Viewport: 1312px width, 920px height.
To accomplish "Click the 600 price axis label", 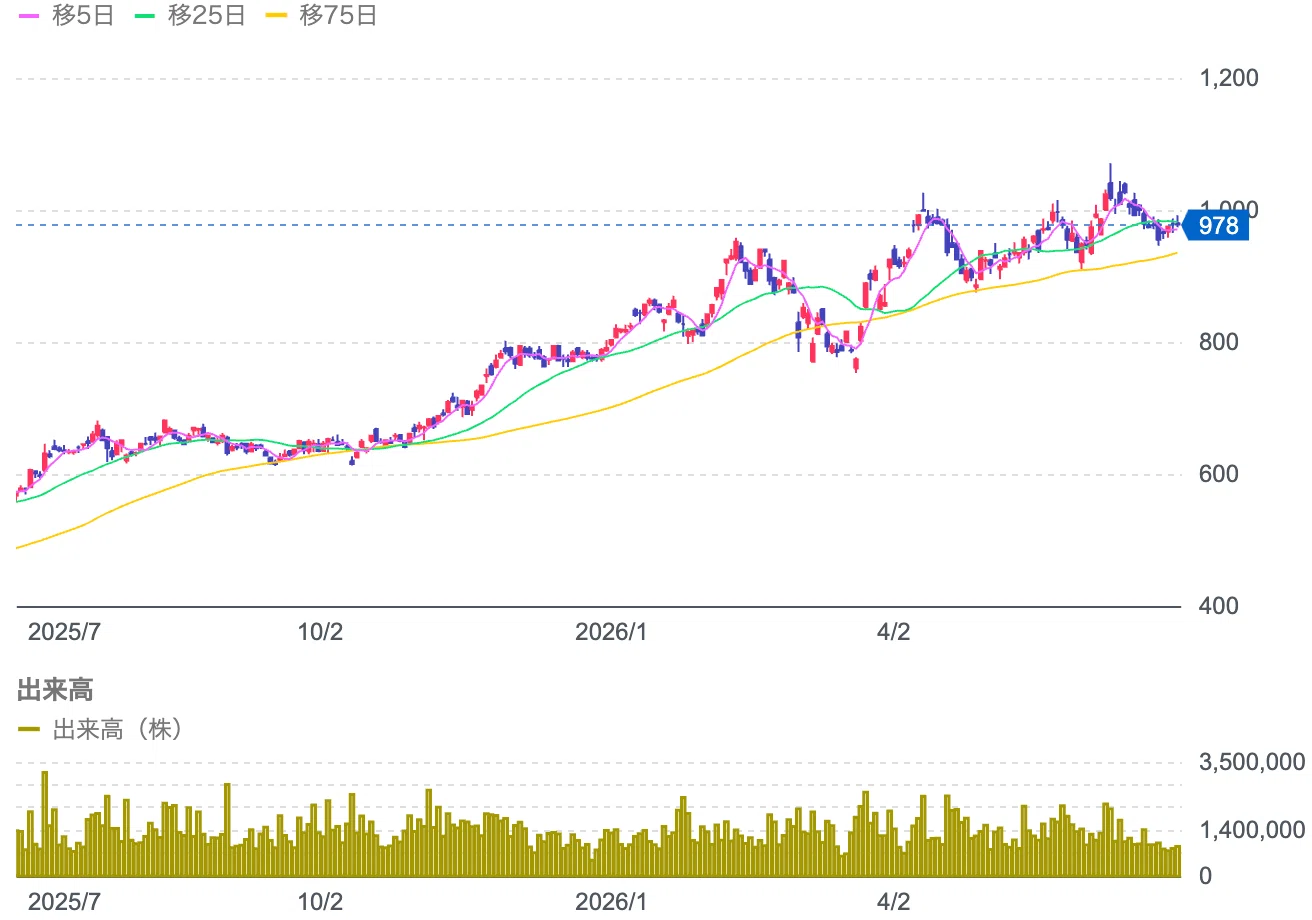I will click(1217, 474).
